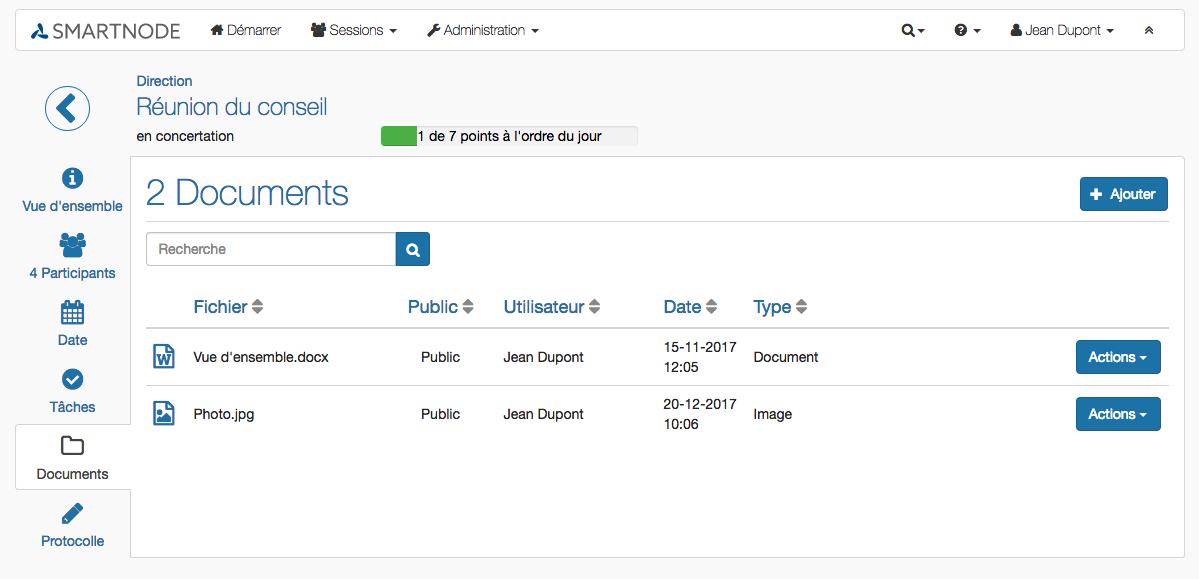Collapse the header with double chevron icon
1199x579 pixels.
(x=1149, y=31)
